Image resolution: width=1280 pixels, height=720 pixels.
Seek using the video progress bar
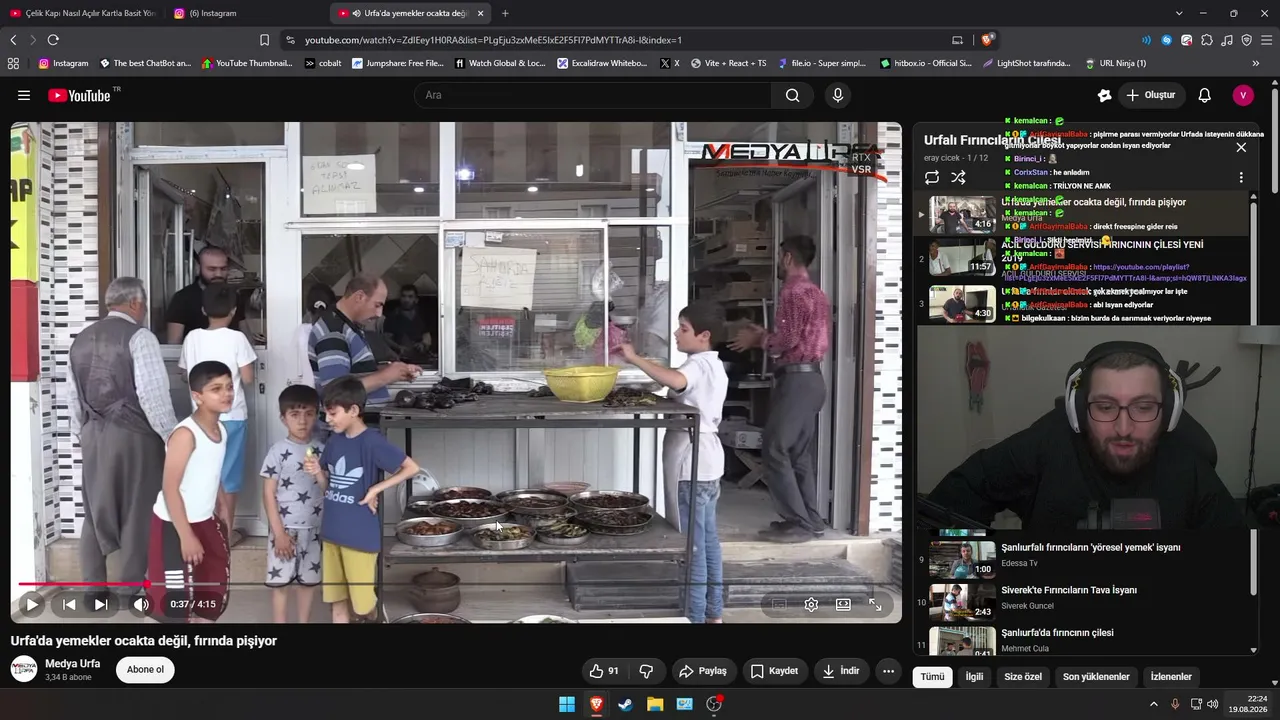pos(456,584)
